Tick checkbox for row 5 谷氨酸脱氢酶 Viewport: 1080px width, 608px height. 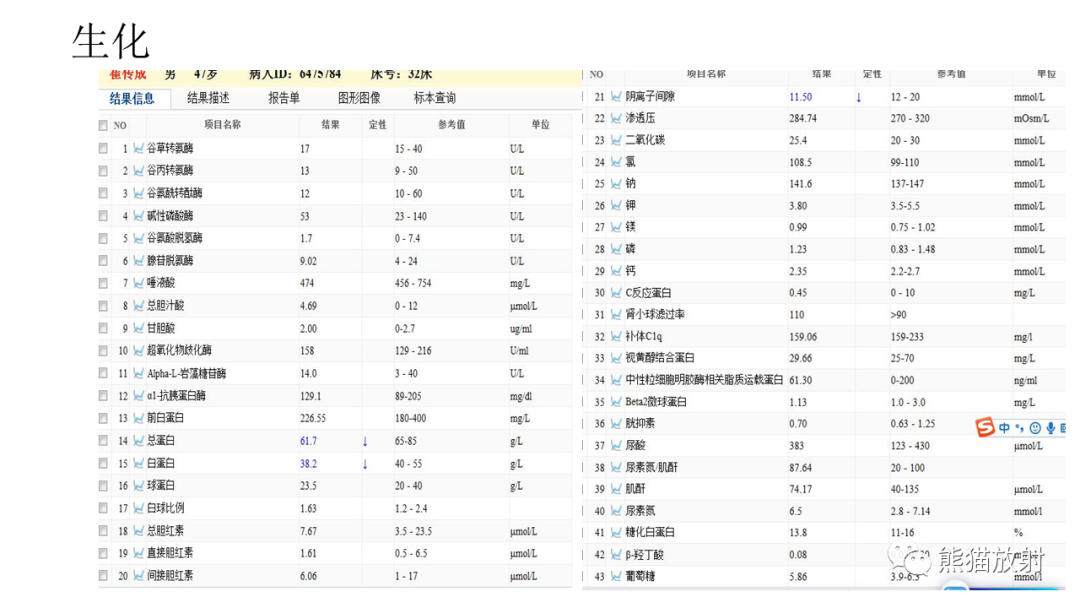point(103,238)
